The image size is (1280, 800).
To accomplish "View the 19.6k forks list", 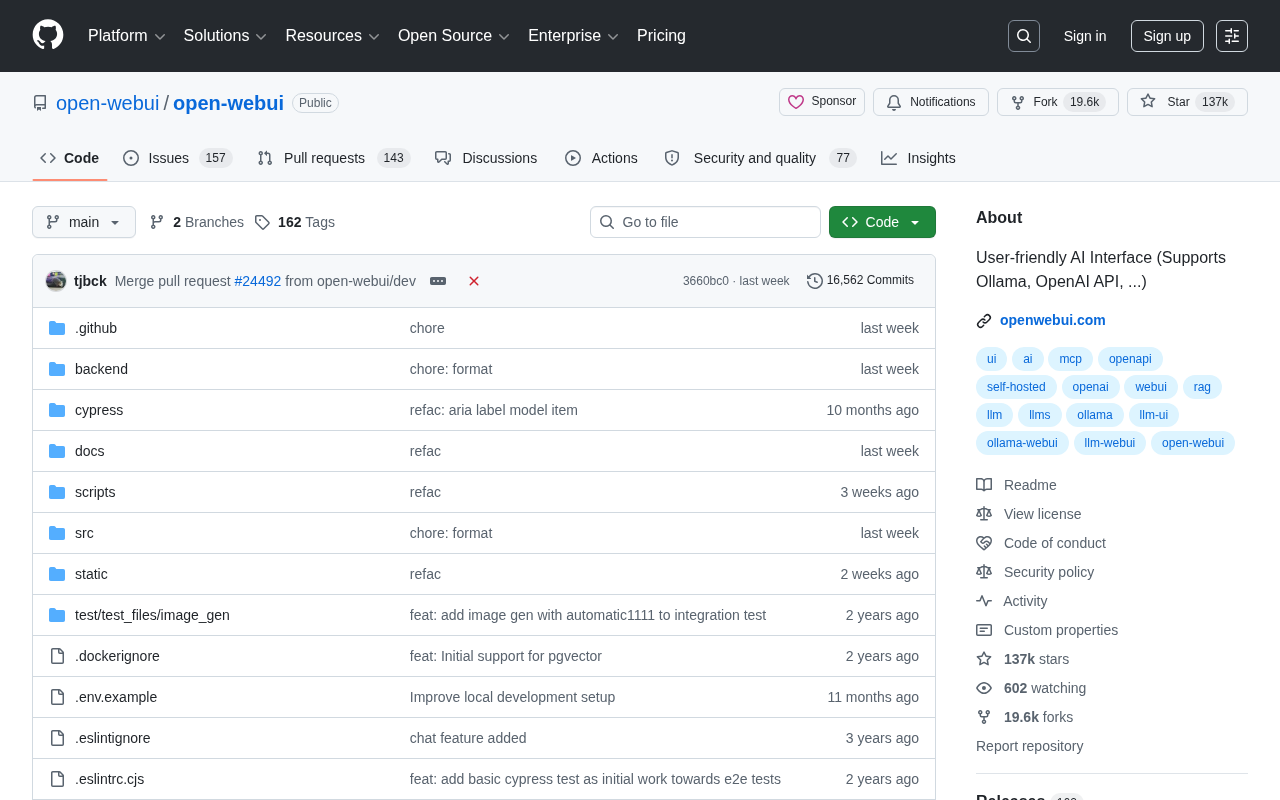I will 1025,717.
